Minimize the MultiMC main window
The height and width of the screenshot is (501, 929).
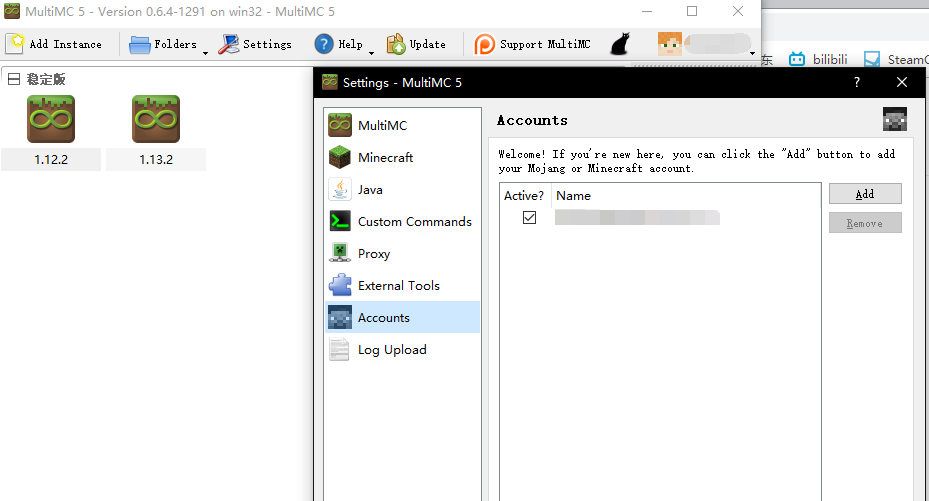click(x=647, y=11)
